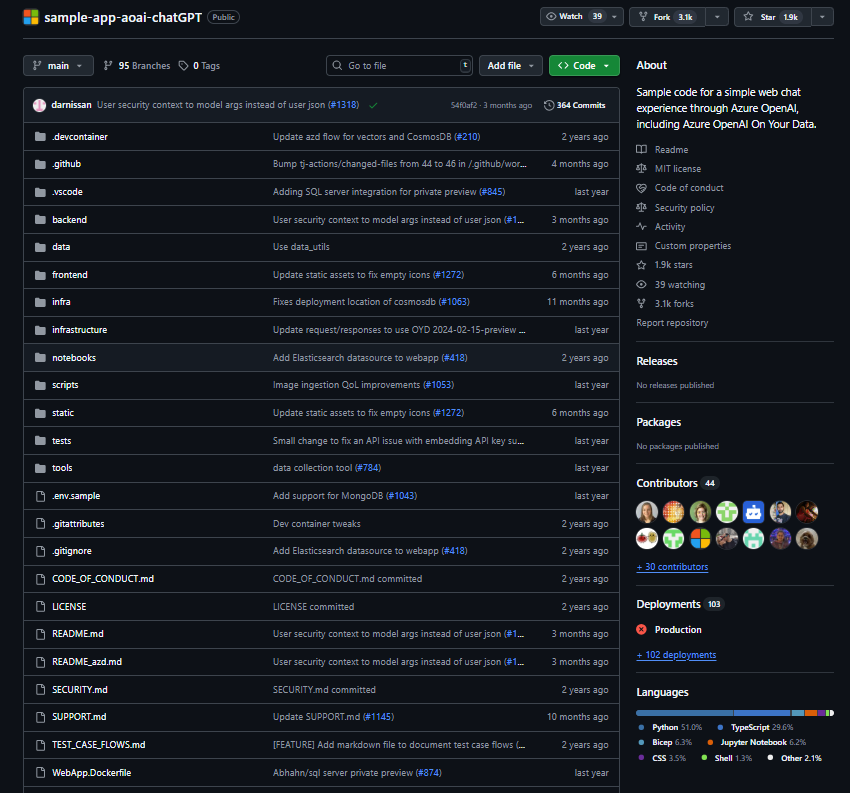View the 95 Branches link
The width and height of the screenshot is (850, 793).
tap(136, 66)
